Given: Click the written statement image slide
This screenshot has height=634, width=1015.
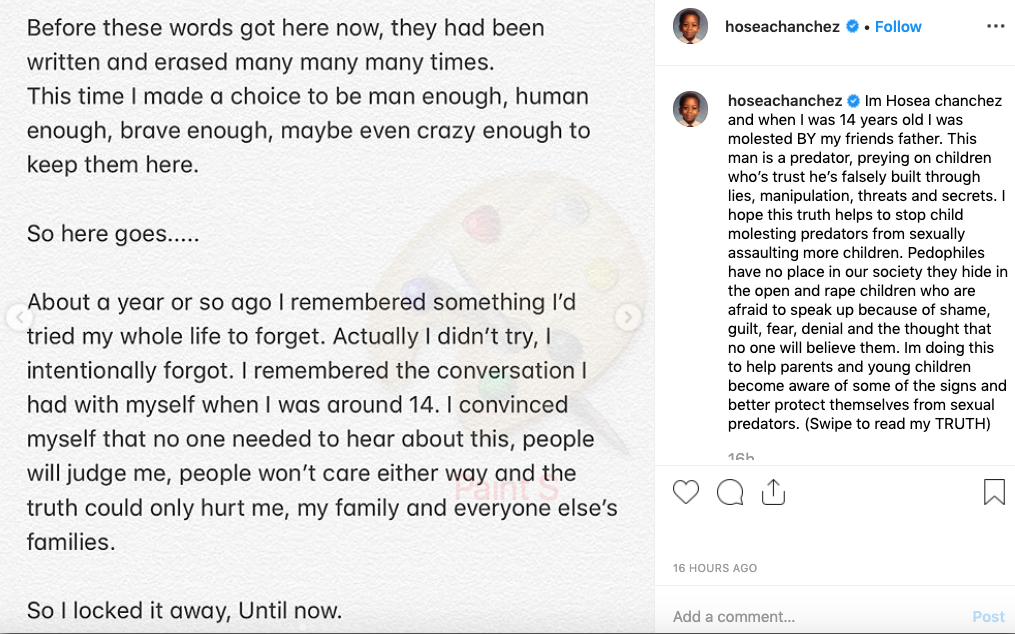Looking at the screenshot, I should pyautogui.click(x=327, y=317).
